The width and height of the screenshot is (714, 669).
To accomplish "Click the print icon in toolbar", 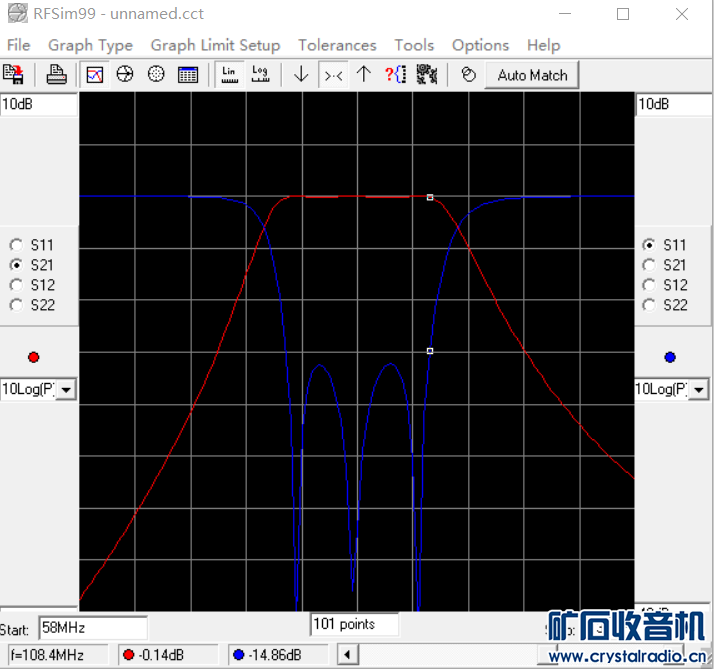I will tap(57, 74).
